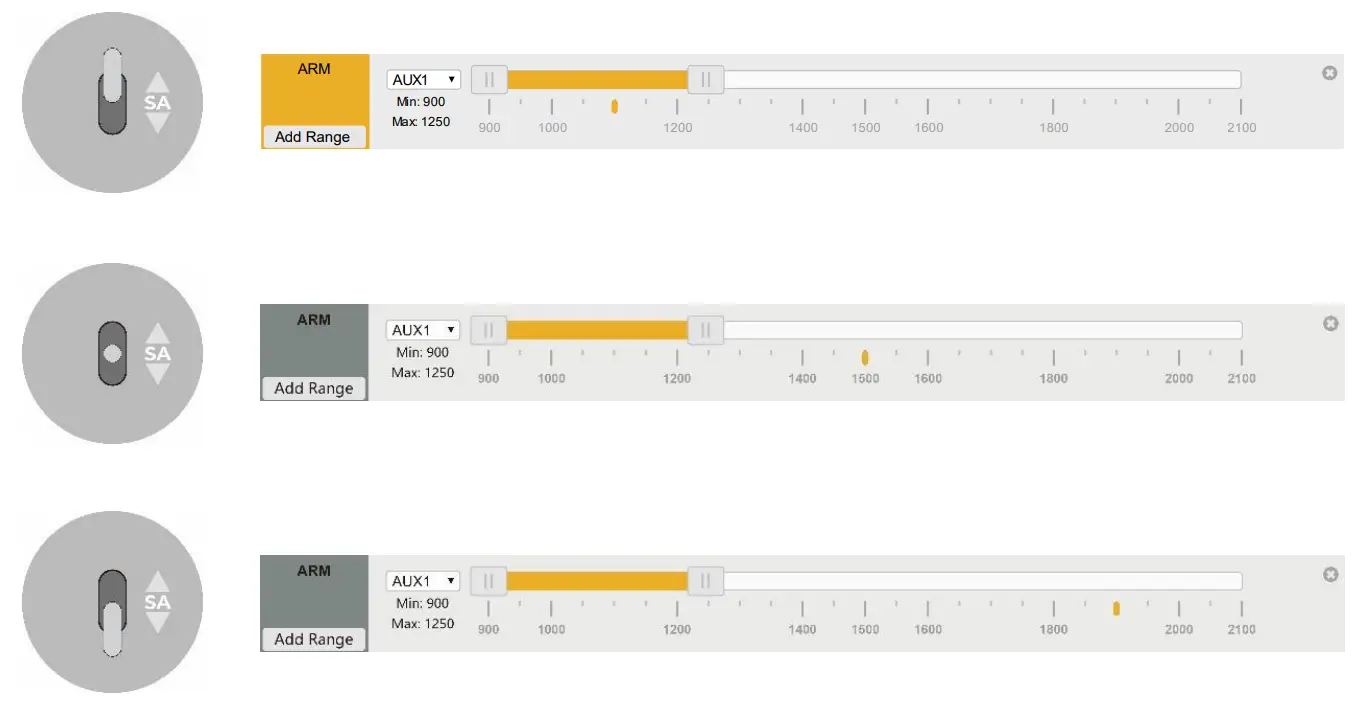The height and width of the screenshot is (702, 1358).
Task: Delete the middle ARM range using its x icon
Action: click(x=1330, y=324)
